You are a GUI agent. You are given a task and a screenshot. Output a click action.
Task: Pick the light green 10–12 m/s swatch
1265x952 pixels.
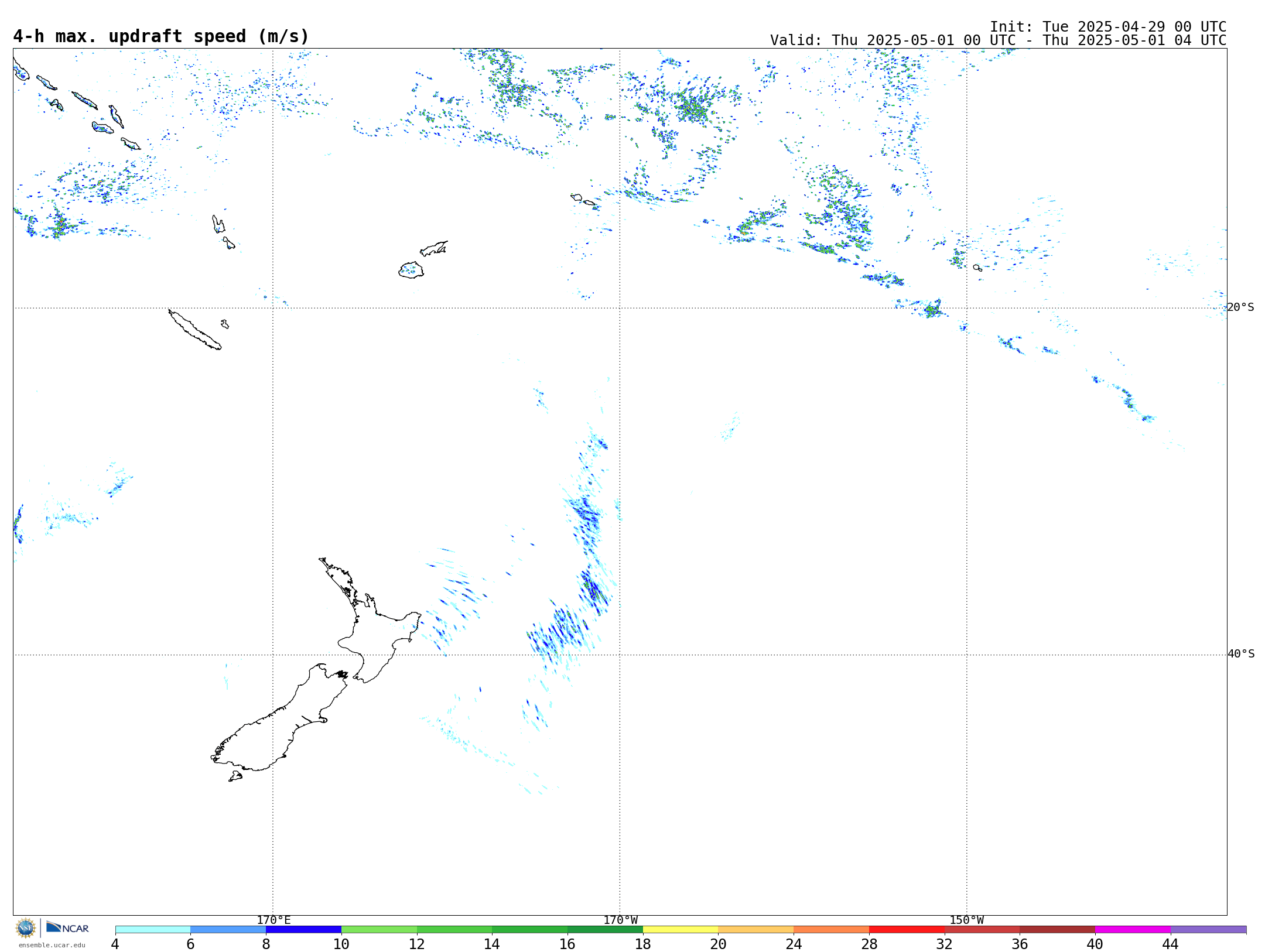tap(379, 930)
